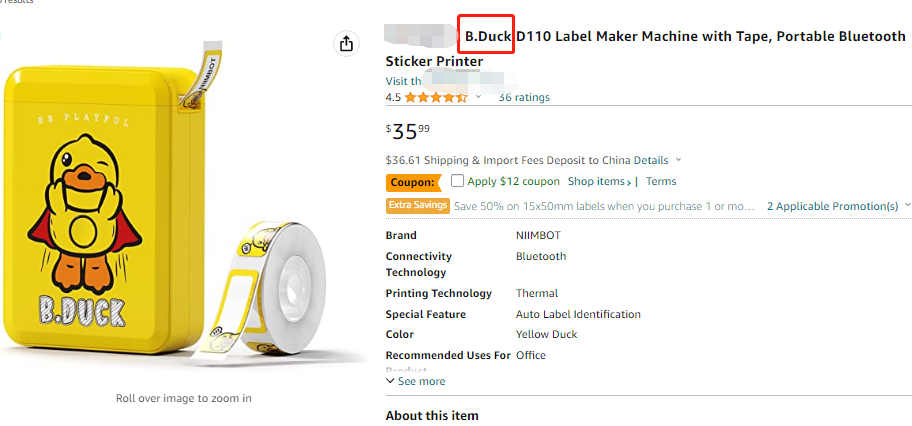Click the share icon above product image
This screenshot has height=426, width=912.
[346, 44]
